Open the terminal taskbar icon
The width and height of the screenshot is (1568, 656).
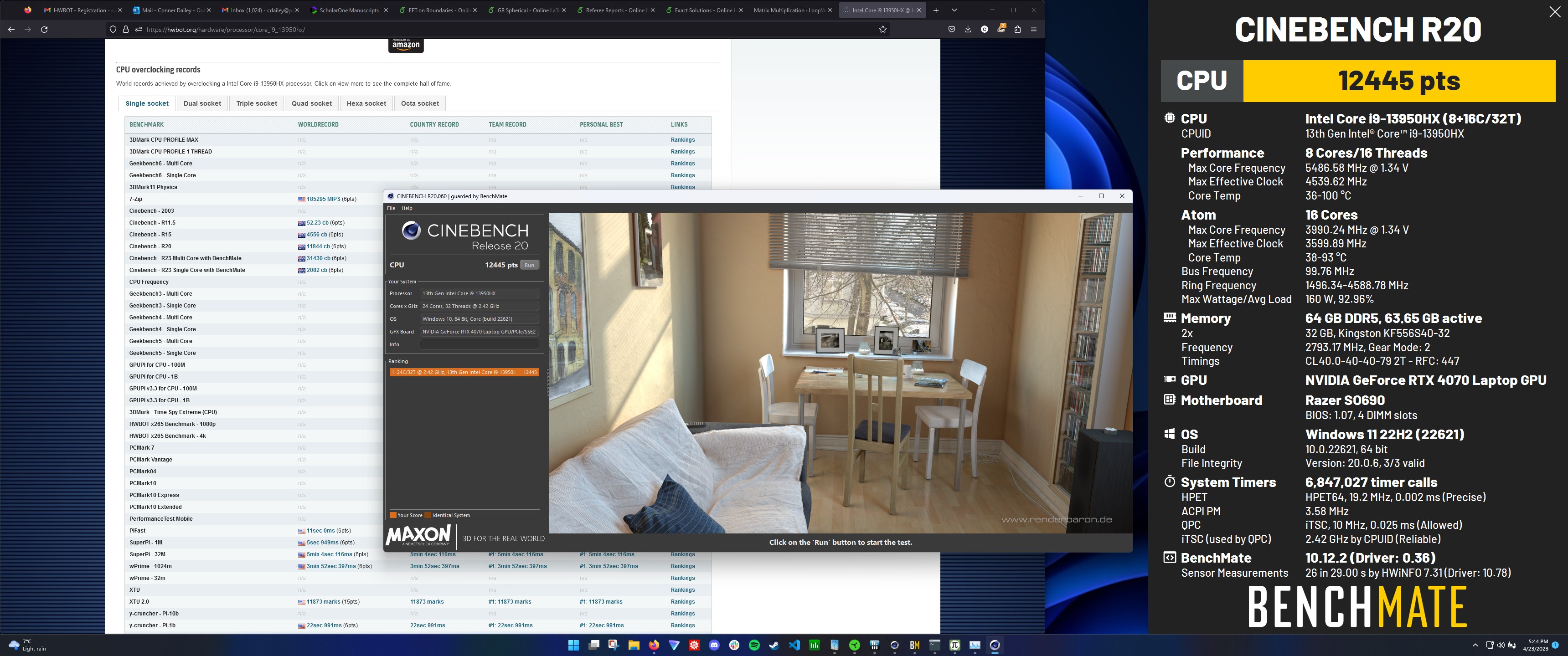point(935,645)
